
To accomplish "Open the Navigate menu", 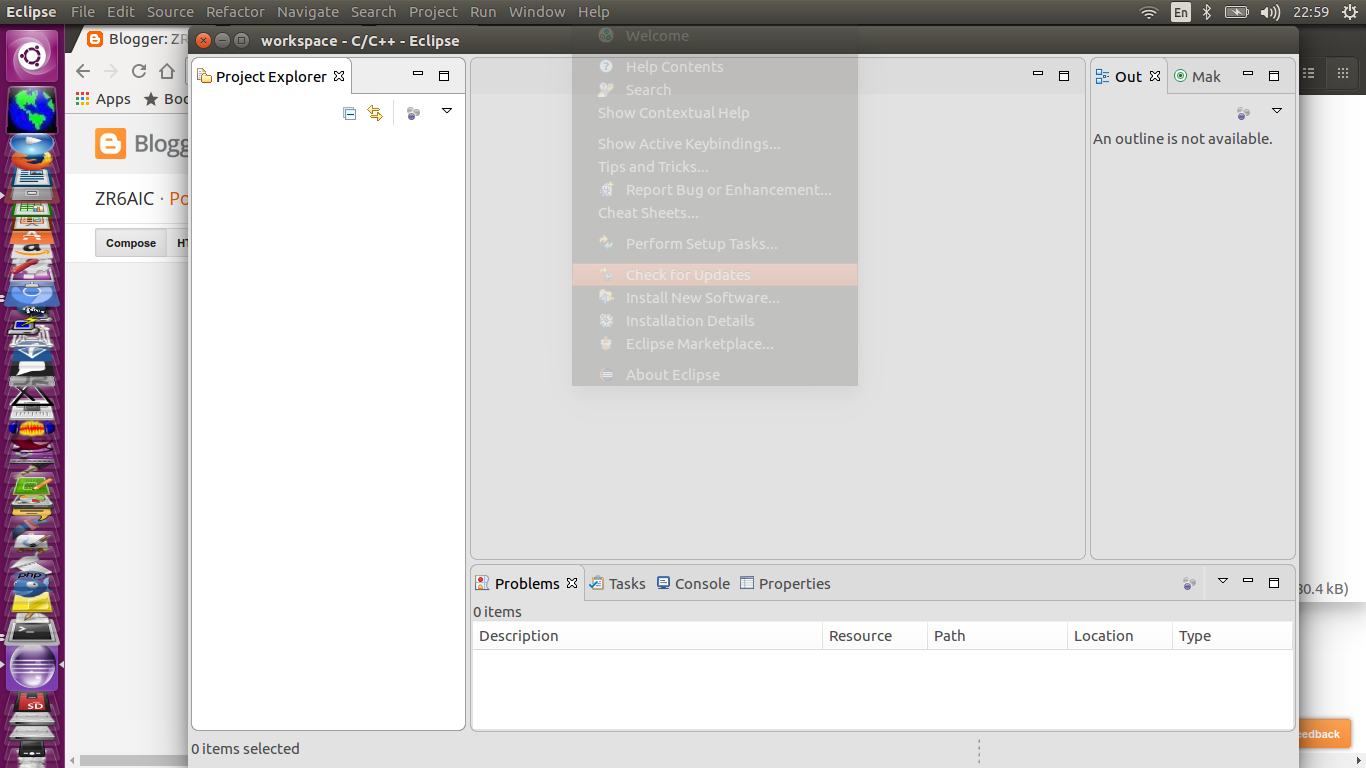I will pos(308,12).
